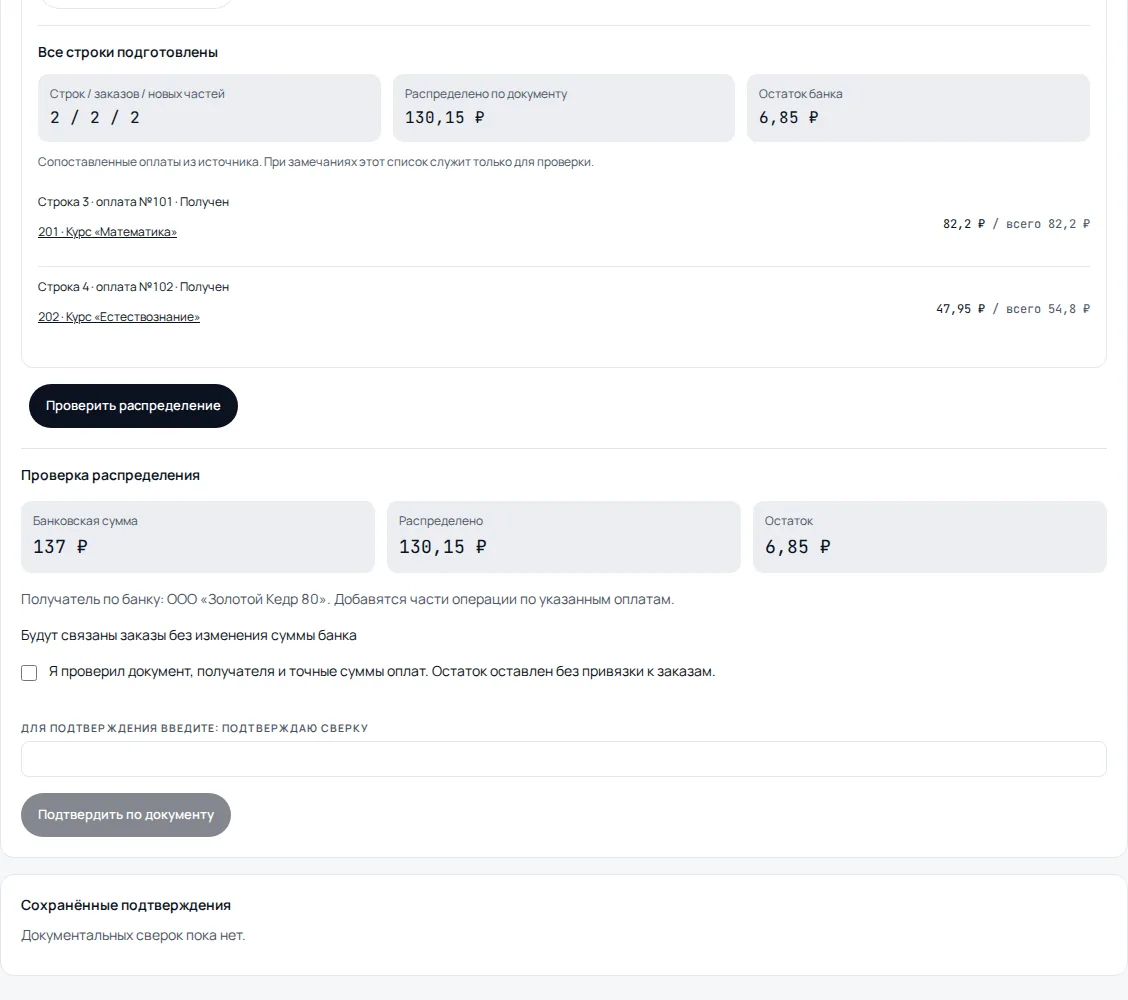Click the "Распределено" value in Проверка распределения
This screenshot has height=1000, width=1128.
coord(442,547)
